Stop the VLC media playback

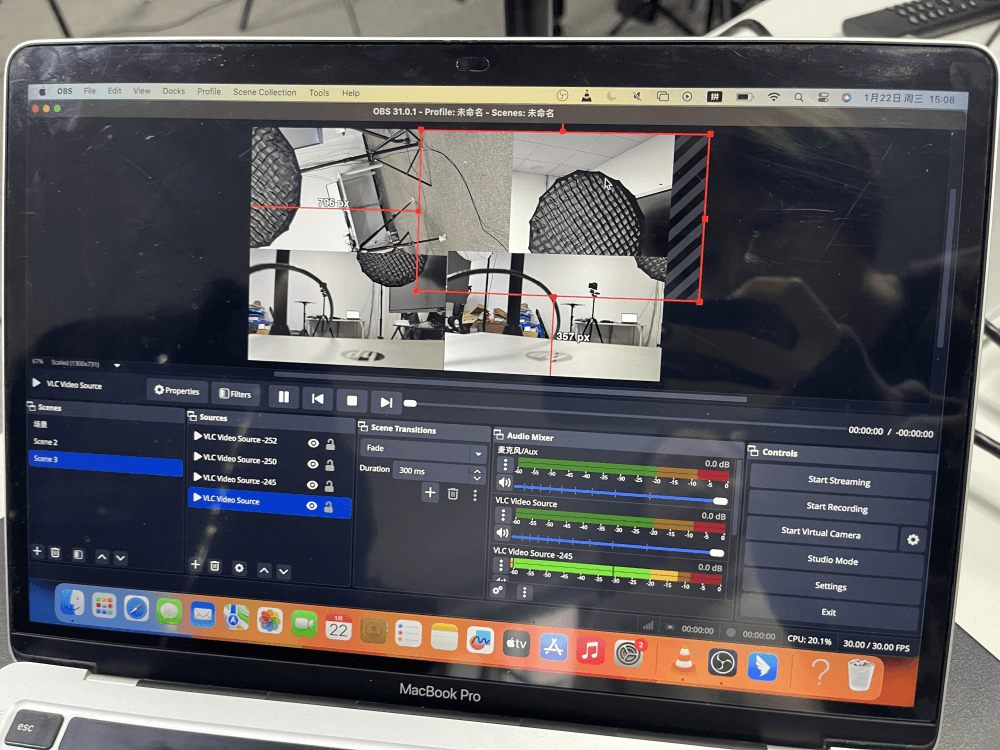coord(351,401)
